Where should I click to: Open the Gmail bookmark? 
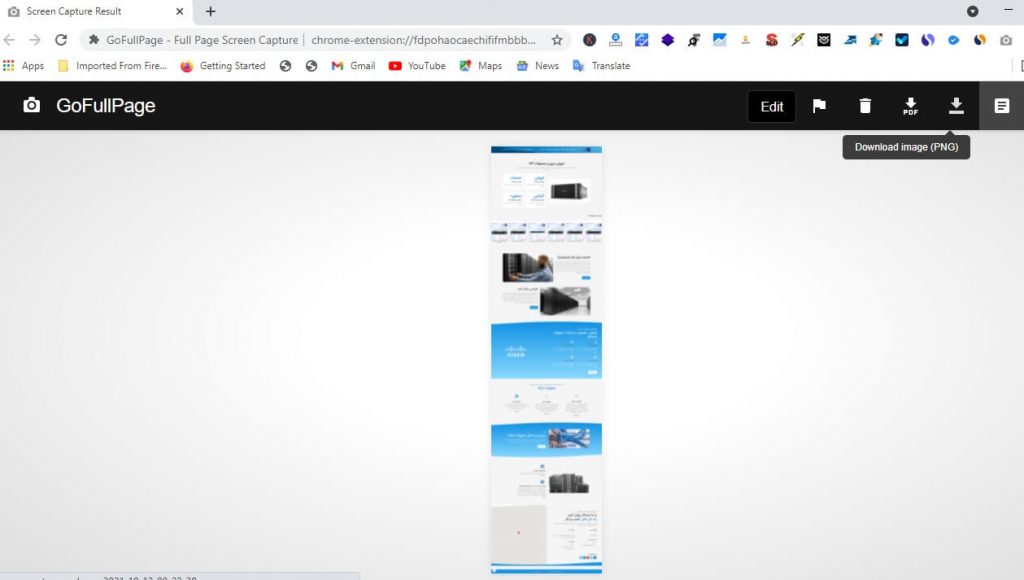tap(353, 65)
